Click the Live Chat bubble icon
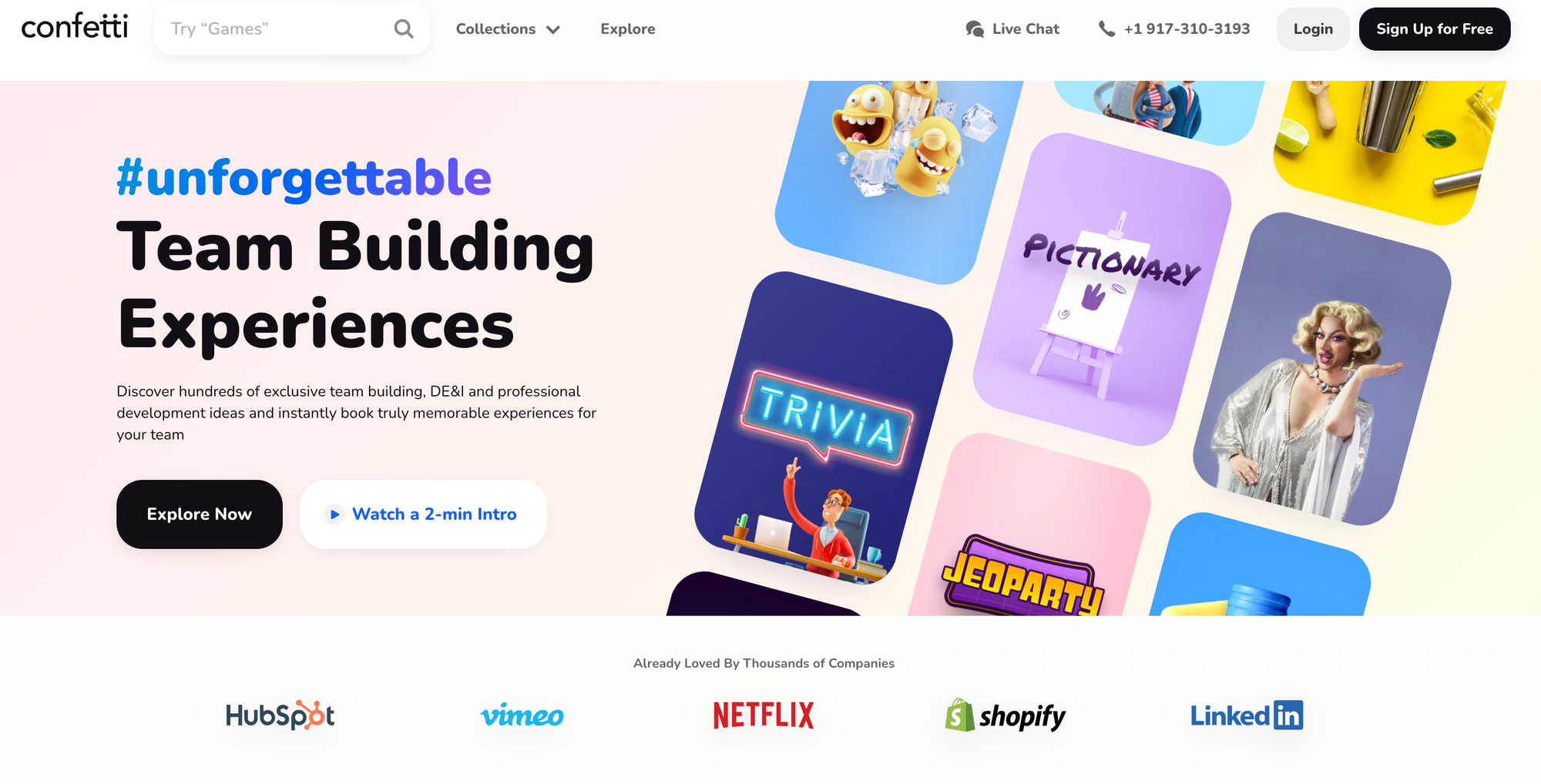The image size is (1541, 784). coord(975,29)
